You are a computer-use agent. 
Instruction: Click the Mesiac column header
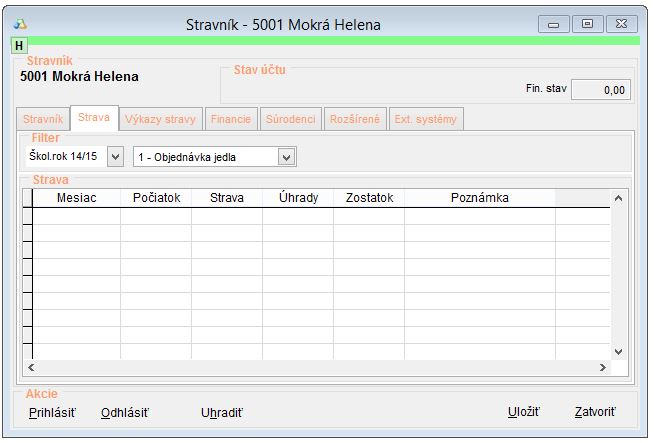[77, 198]
